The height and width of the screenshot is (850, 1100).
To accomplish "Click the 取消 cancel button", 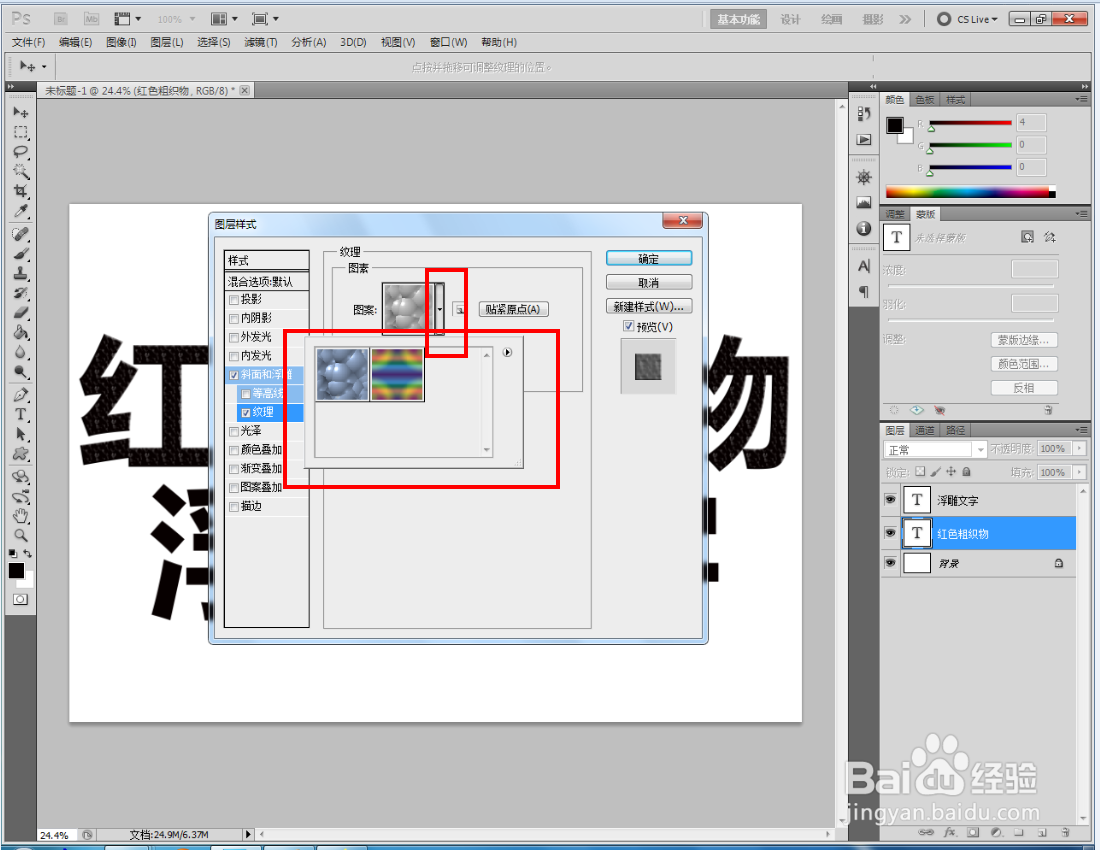I will point(649,283).
